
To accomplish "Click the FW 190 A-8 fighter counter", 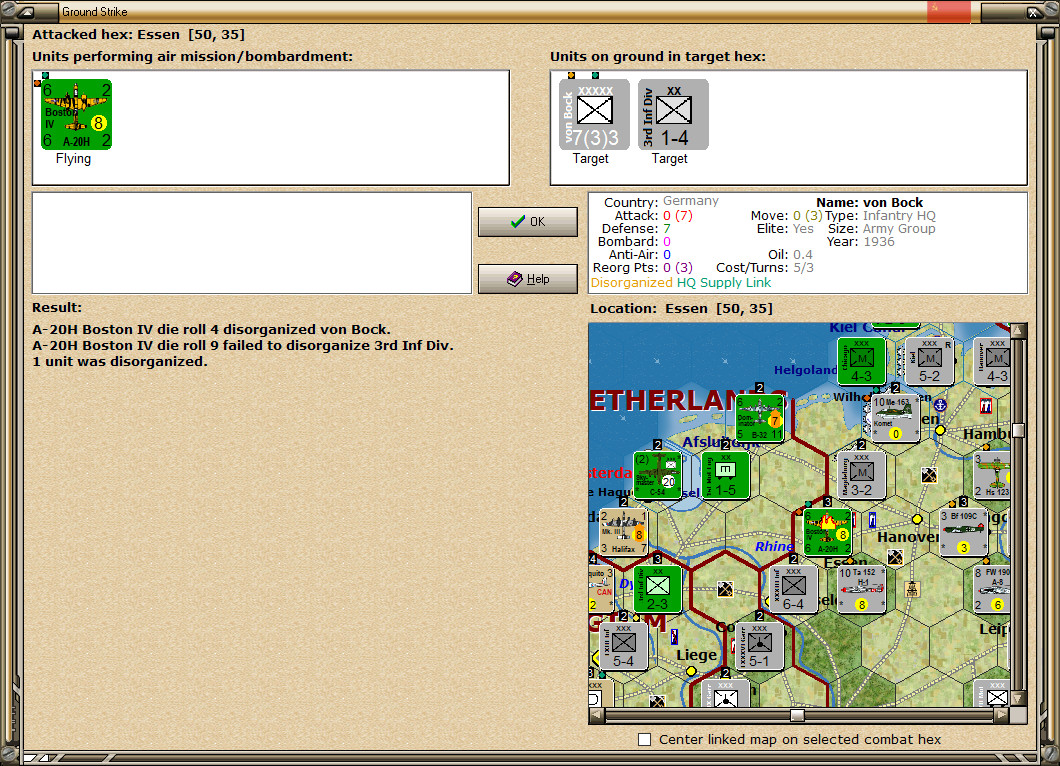I will click(x=992, y=589).
